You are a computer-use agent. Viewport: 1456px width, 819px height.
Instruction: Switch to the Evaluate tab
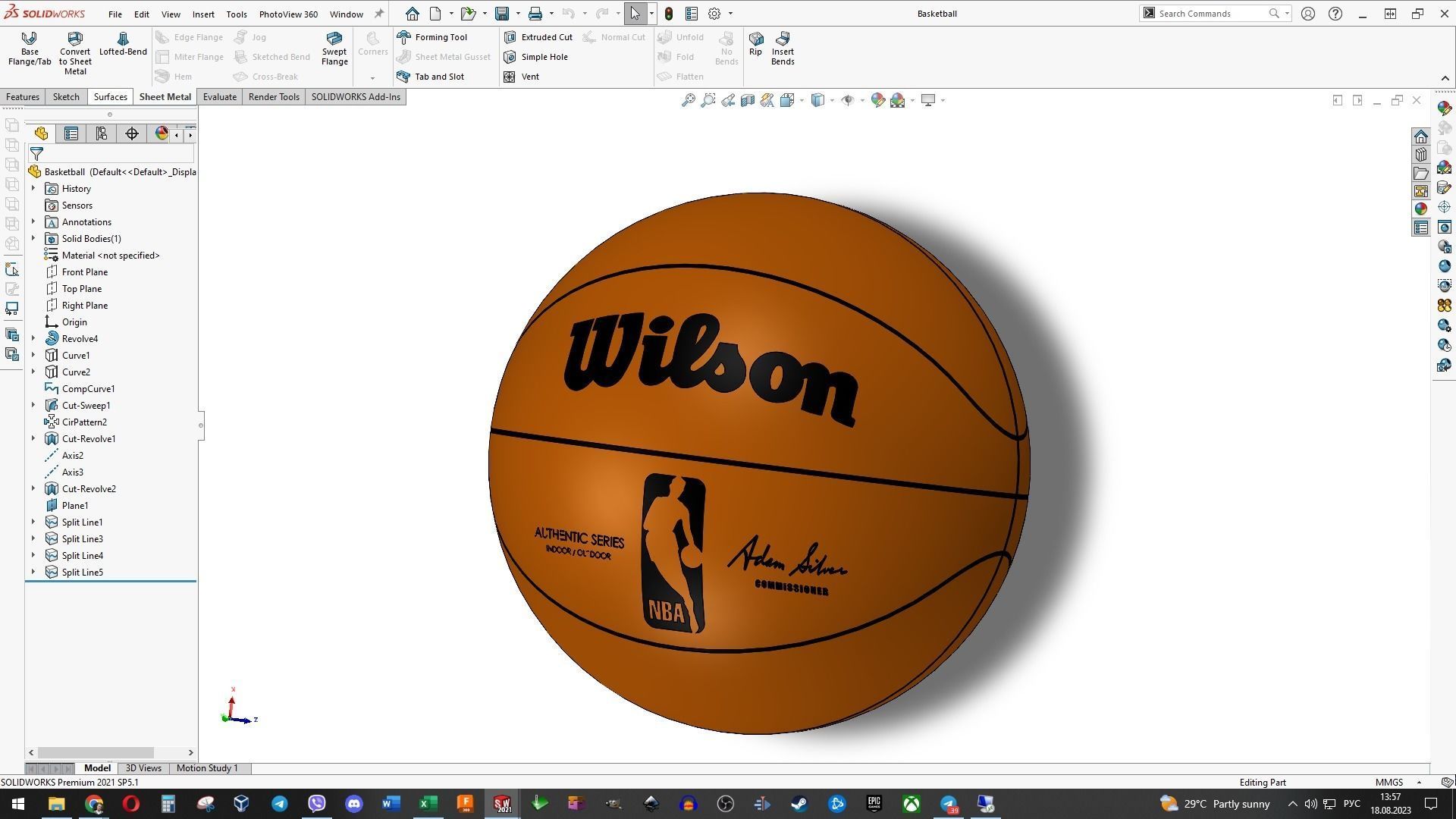coord(220,97)
